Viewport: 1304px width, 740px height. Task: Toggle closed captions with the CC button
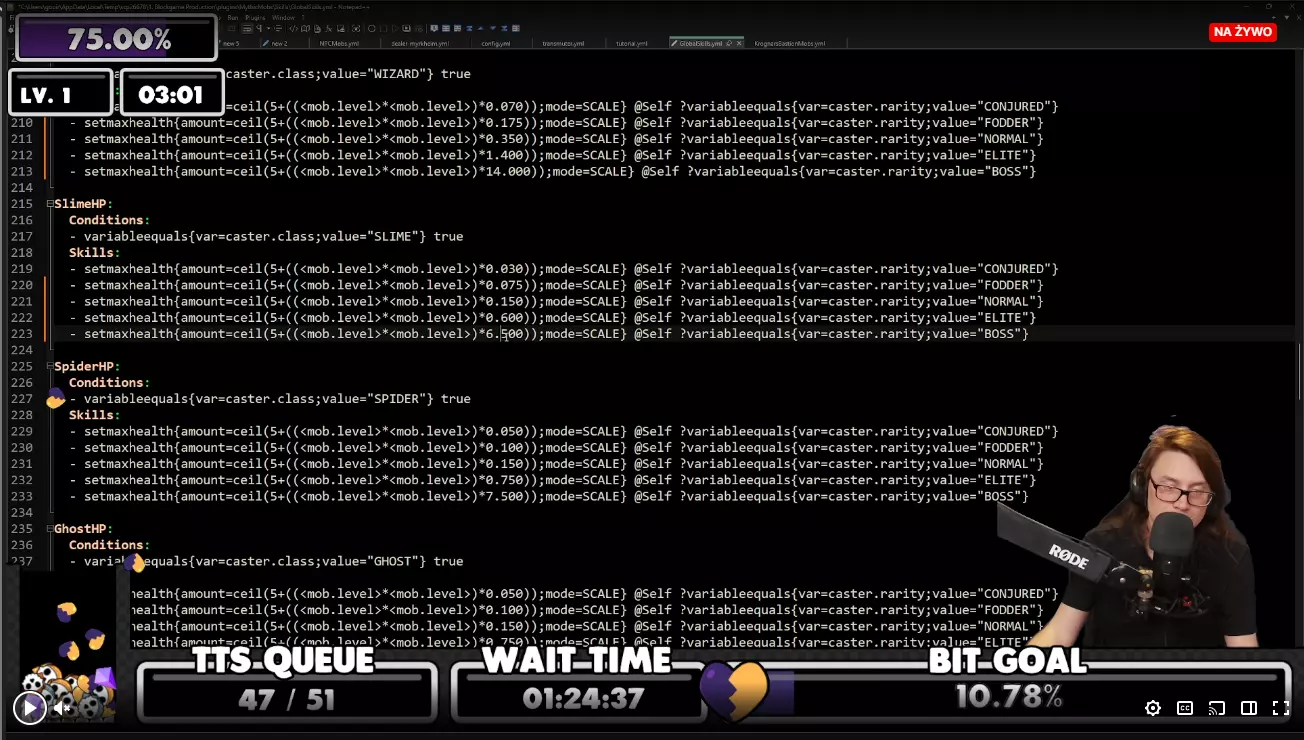coord(1185,708)
